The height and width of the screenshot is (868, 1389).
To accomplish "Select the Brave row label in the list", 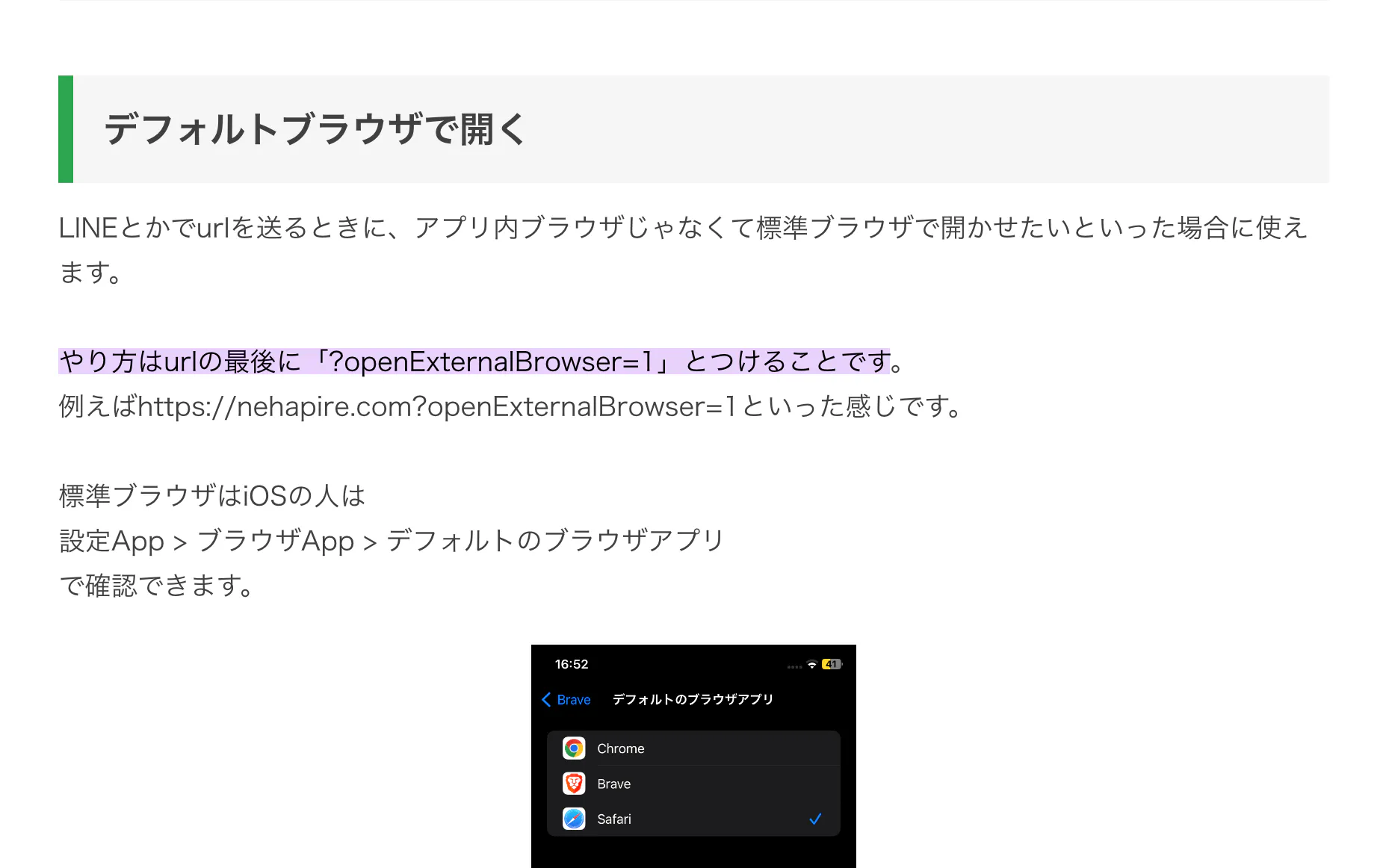I will point(614,784).
